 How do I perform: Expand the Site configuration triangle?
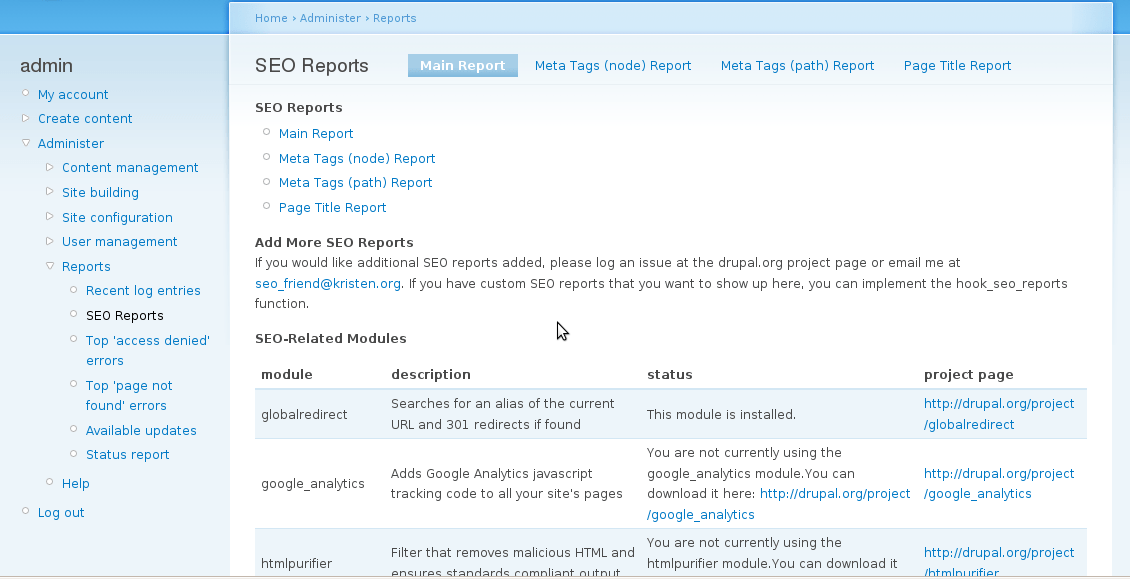pyautogui.click(x=50, y=216)
